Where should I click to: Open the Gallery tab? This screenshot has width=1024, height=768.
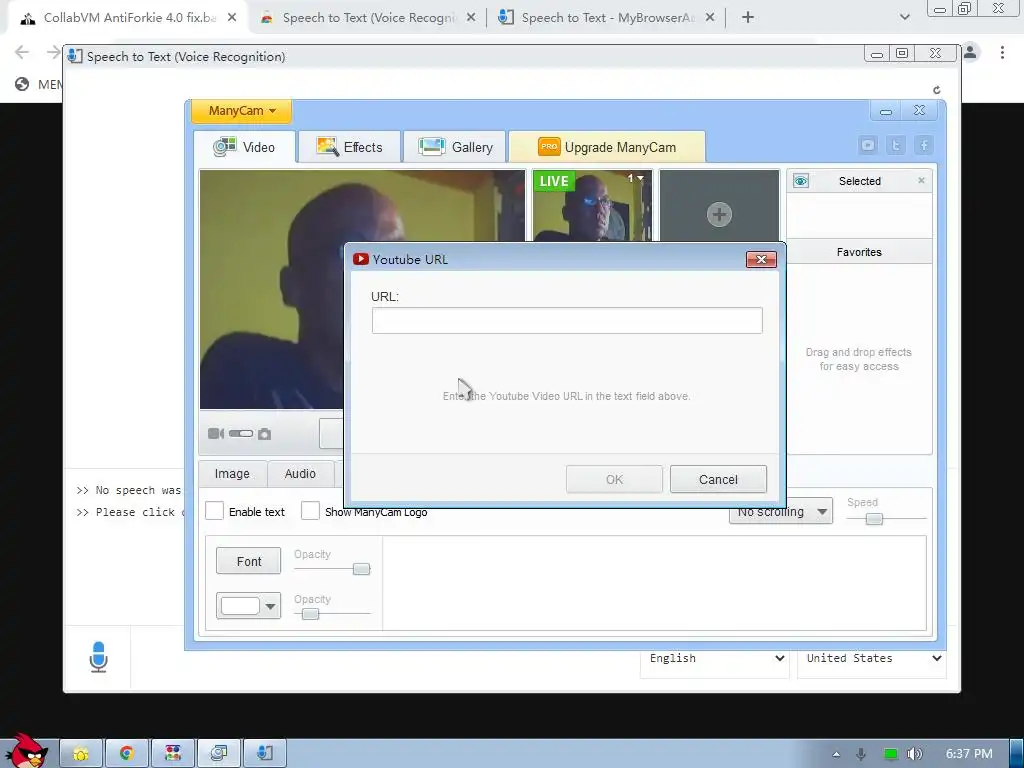455,147
